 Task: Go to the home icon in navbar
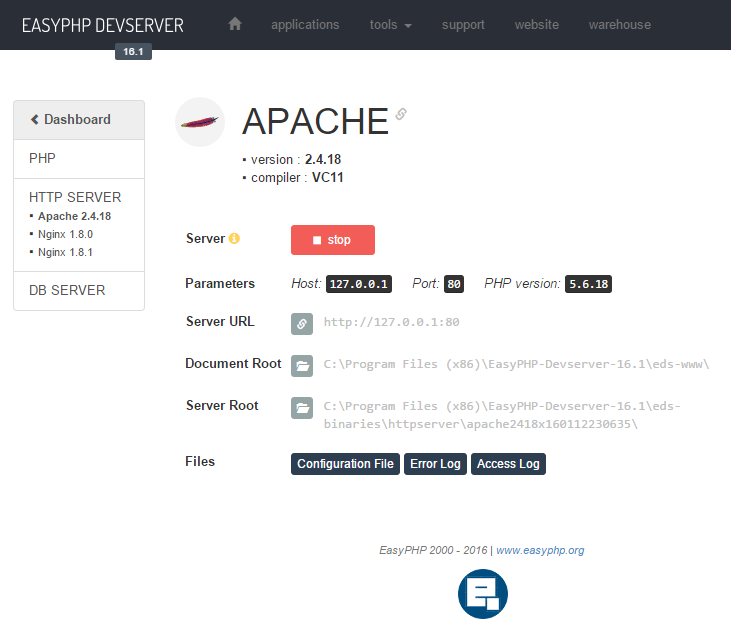pos(235,24)
